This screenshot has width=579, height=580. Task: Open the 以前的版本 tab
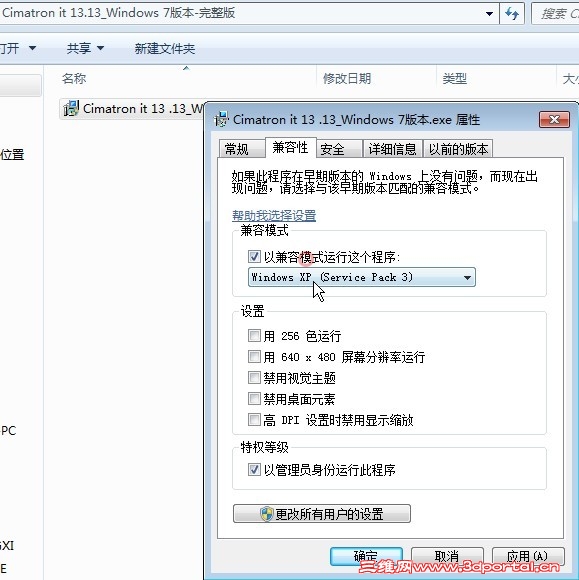point(458,149)
